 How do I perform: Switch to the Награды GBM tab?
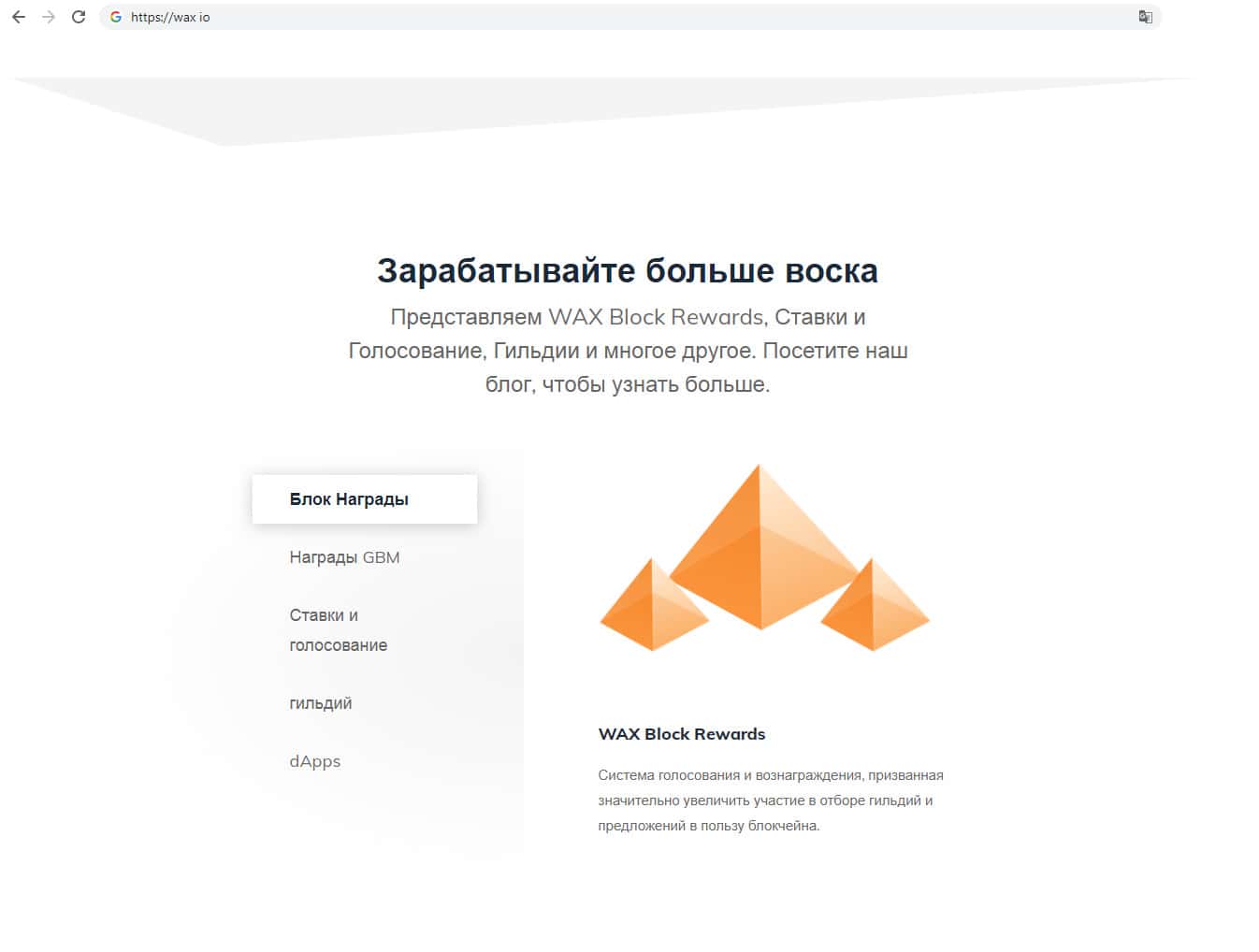pyautogui.click(x=344, y=557)
